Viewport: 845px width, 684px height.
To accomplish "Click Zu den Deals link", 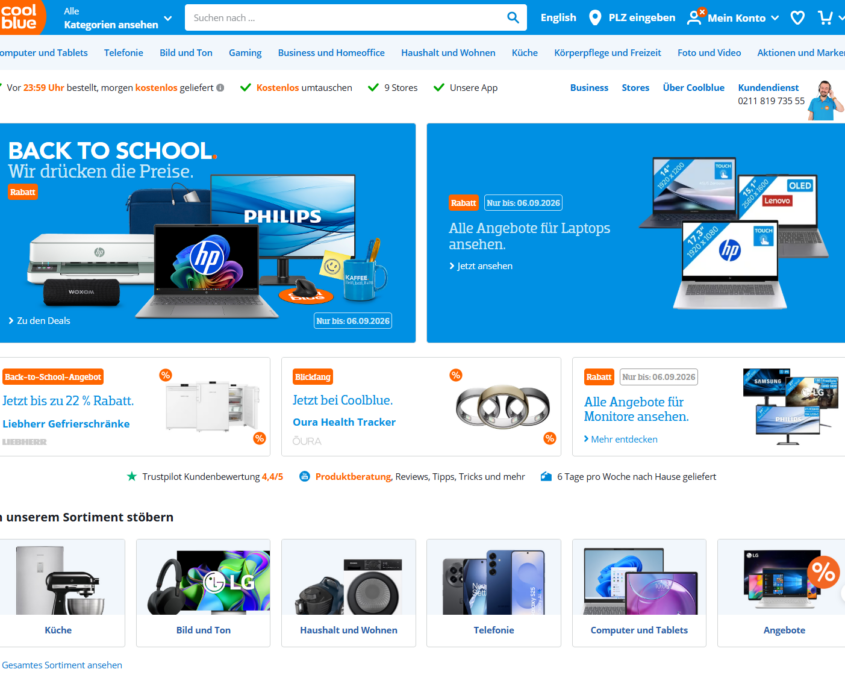I will pyautogui.click(x=39, y=321).
